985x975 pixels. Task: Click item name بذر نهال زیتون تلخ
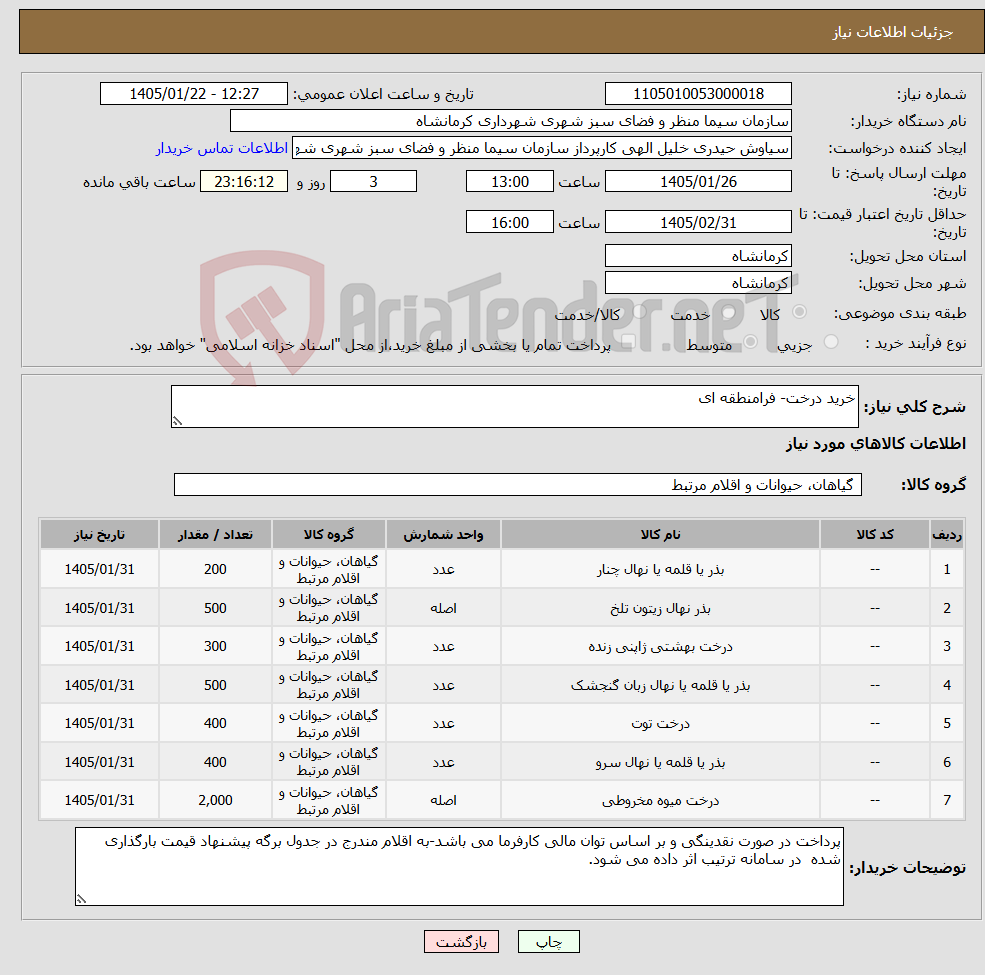click(660, 608)
